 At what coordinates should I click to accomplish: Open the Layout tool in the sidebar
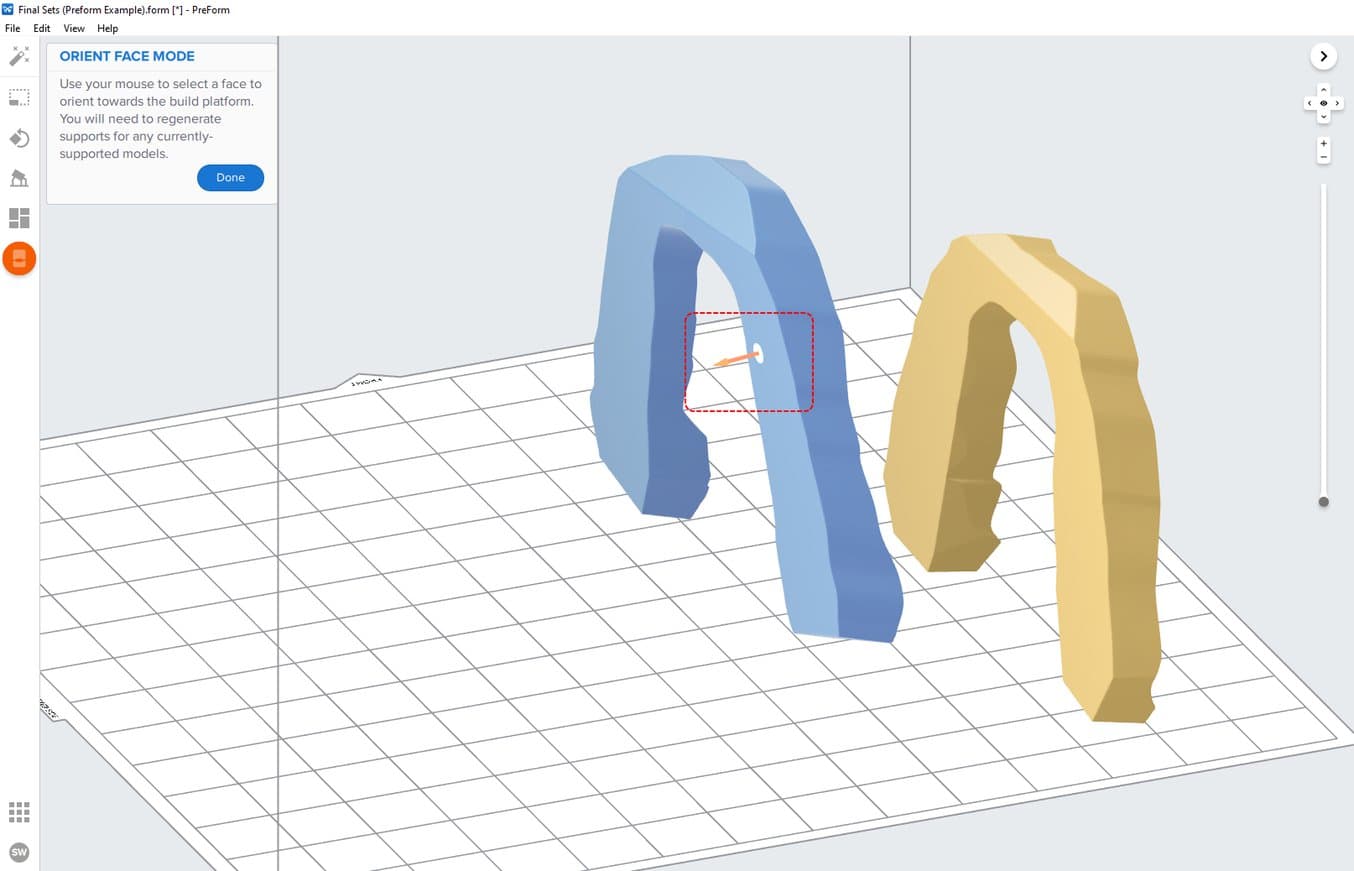19,218
